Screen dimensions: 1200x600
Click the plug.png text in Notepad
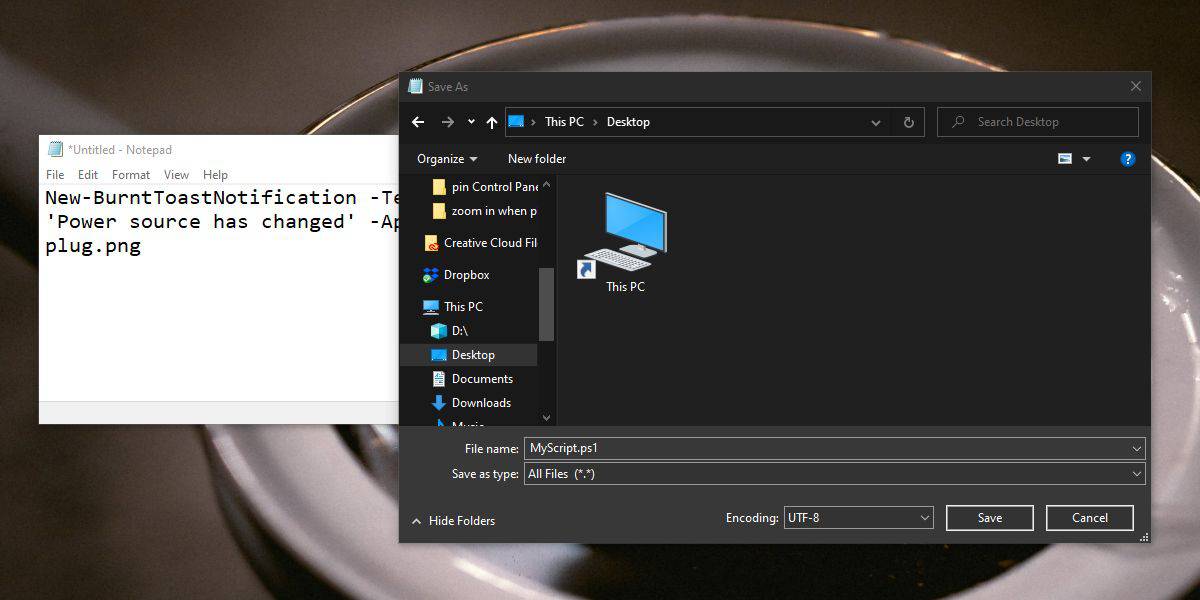click(93, 246)
